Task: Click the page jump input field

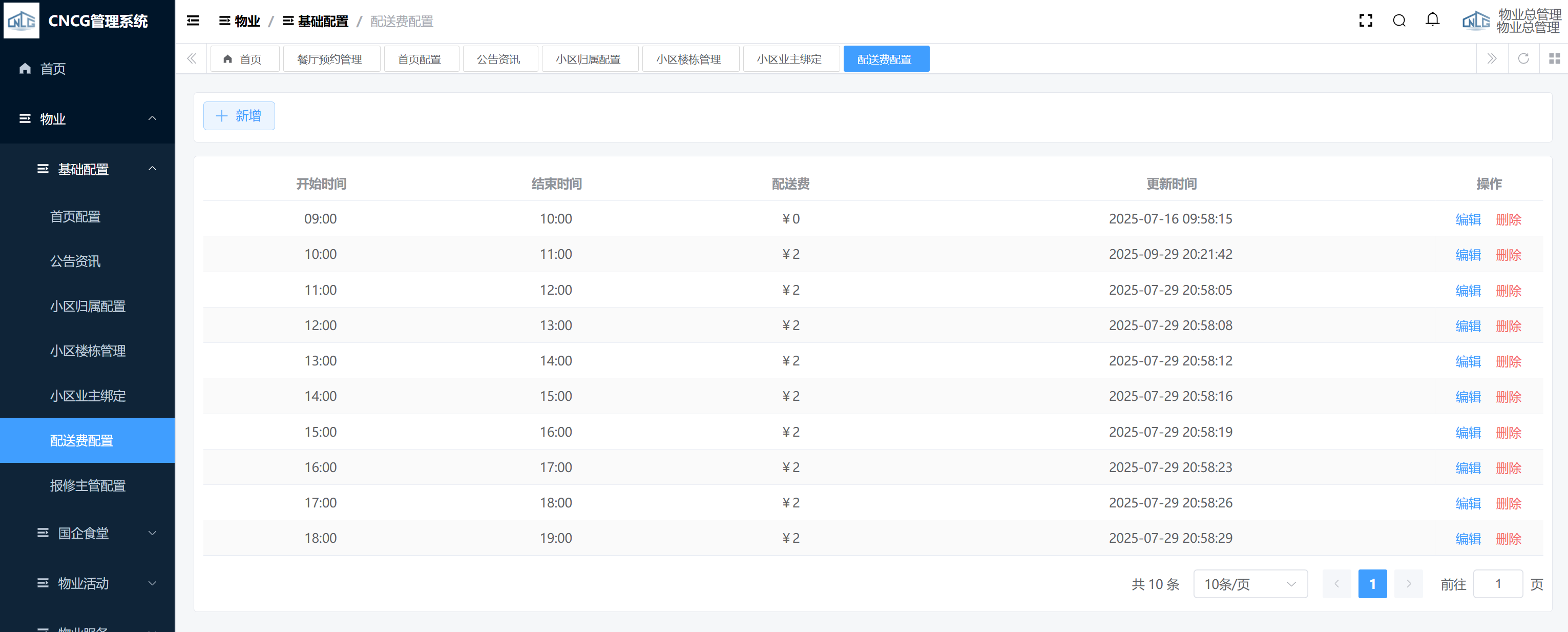Action: tap(1497, 584)
